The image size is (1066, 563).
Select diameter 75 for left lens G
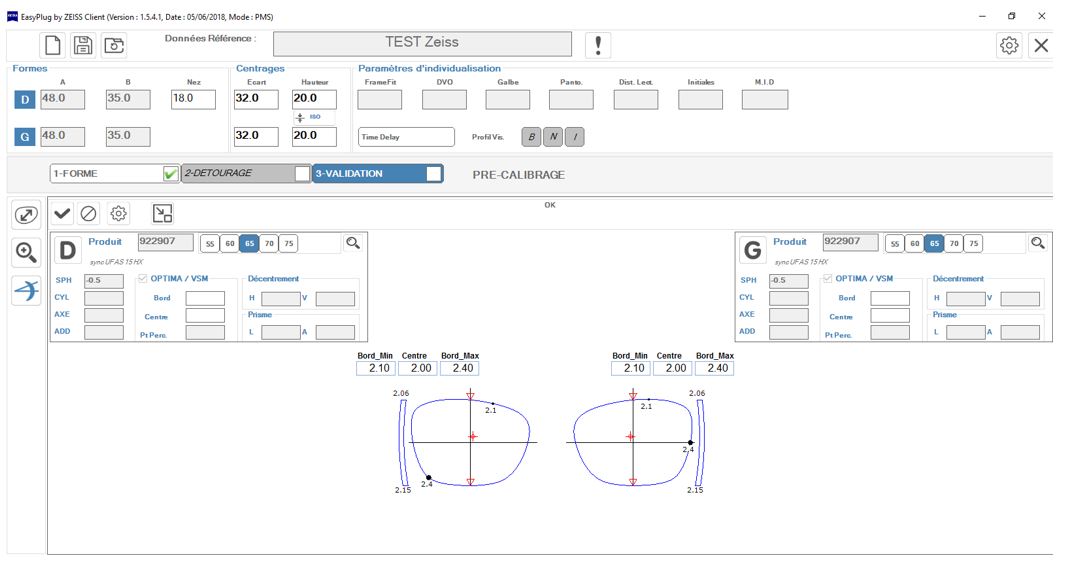click(x=974, y=243)
